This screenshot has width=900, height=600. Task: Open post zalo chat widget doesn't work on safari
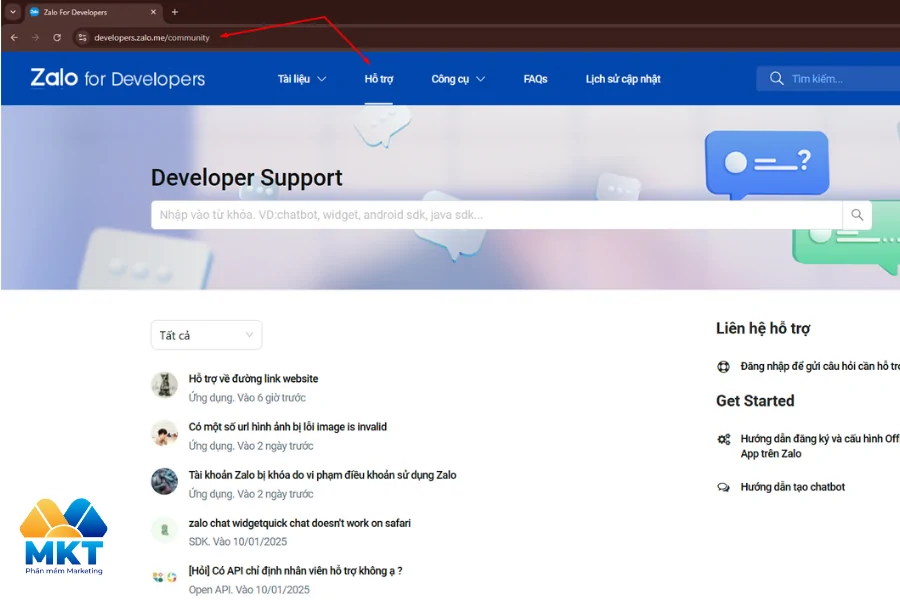(300, 523)
